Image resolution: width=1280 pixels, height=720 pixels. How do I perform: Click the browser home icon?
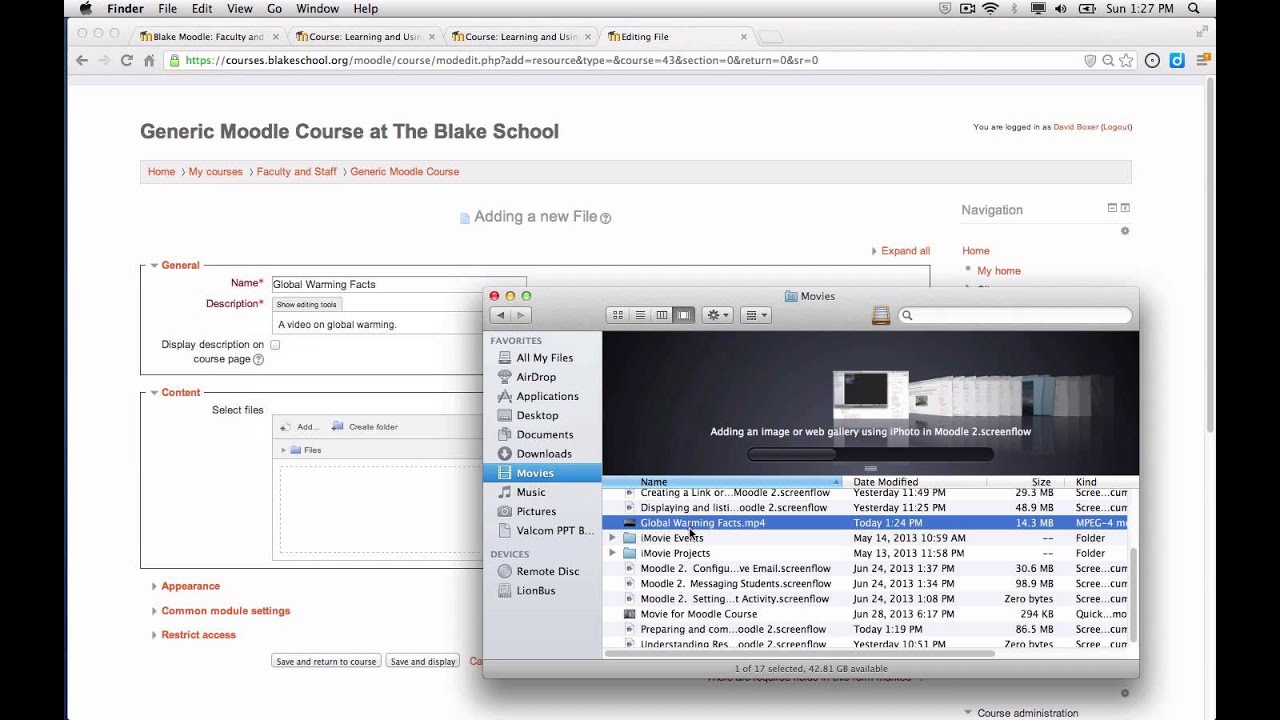149,60
